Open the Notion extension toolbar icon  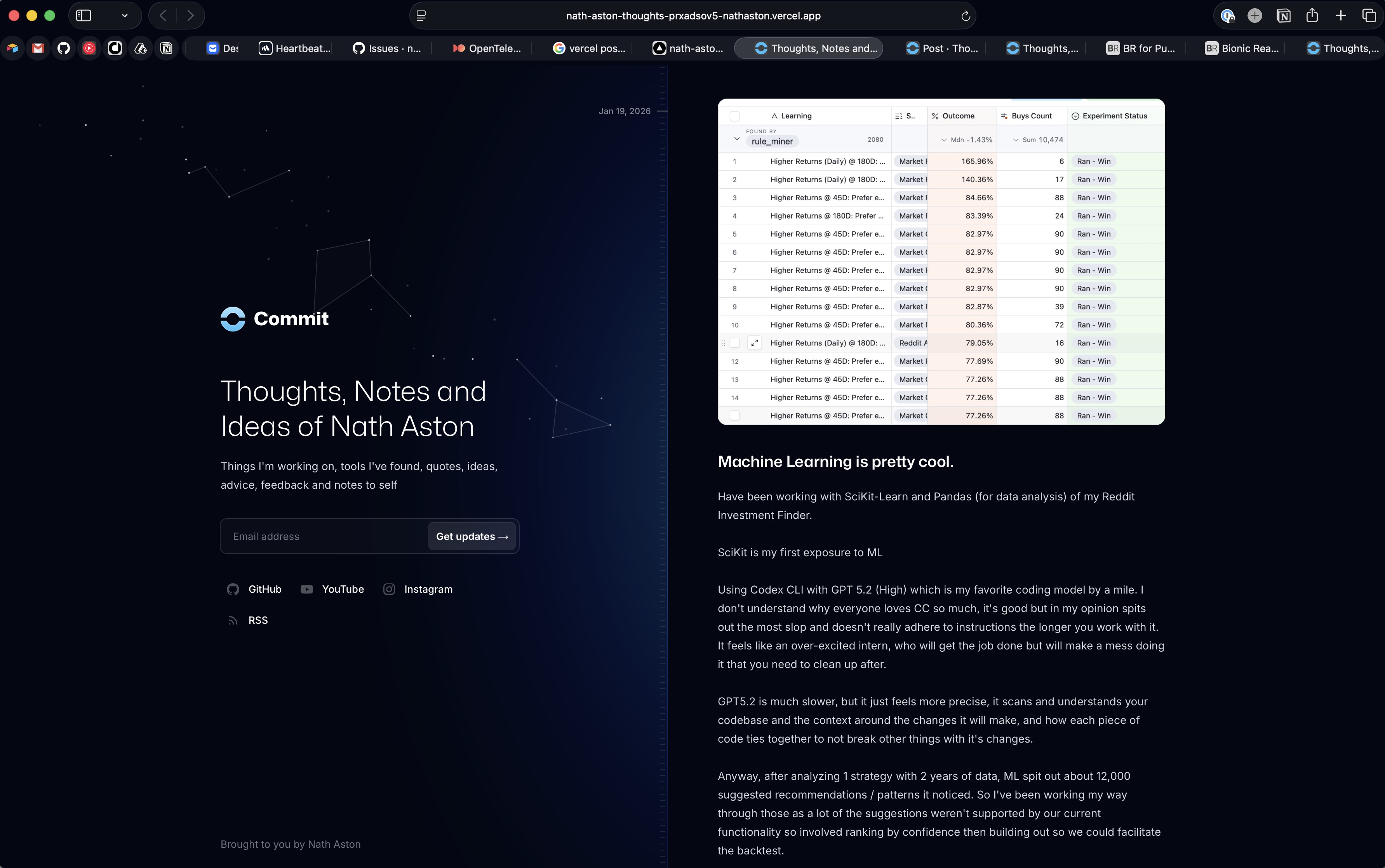1283,16
